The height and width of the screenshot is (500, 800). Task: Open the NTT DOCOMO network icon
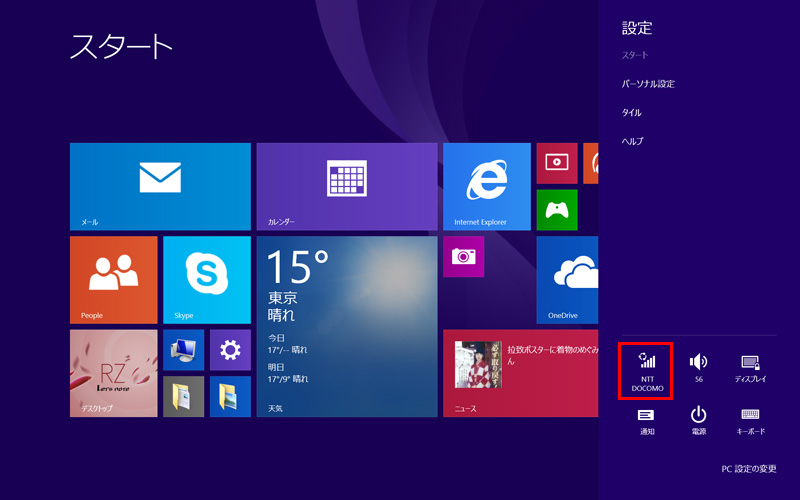tap(647, 371)
